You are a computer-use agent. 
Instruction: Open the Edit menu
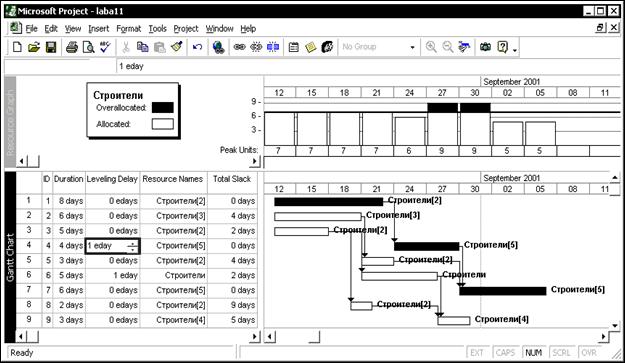(51, 29)
